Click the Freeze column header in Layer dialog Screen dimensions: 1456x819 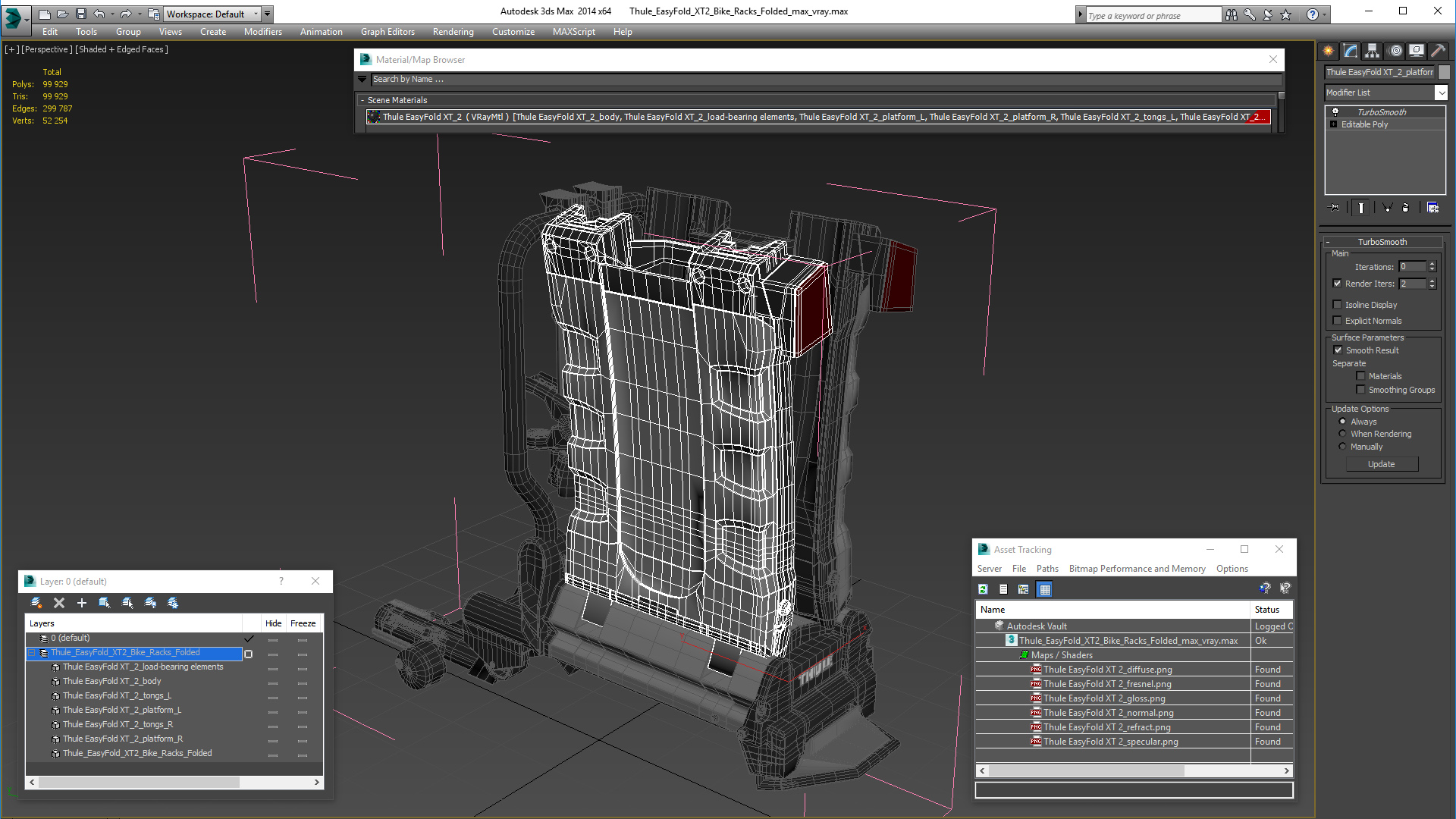pos(303,623)
